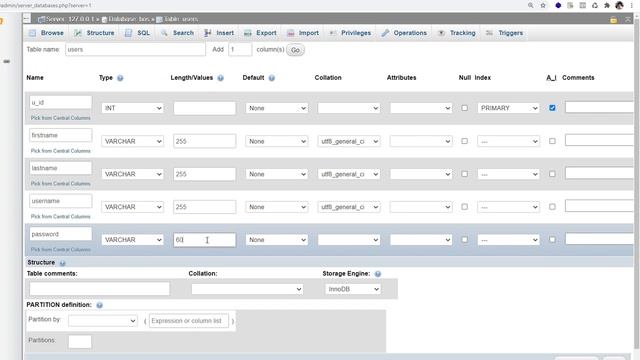This screenshot has height=360, width=640.
Task: Enable A_I checkbox for password
Action: tap(552, 240)
